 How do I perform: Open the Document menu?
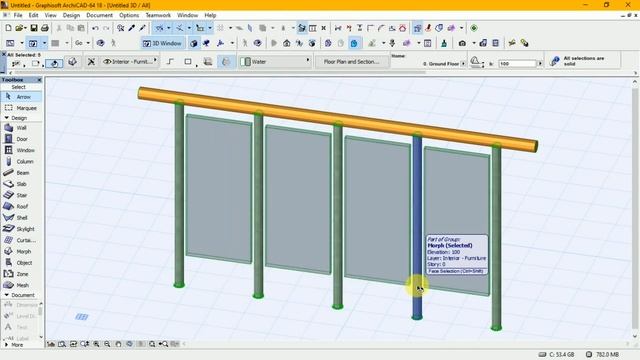point(99,15)
